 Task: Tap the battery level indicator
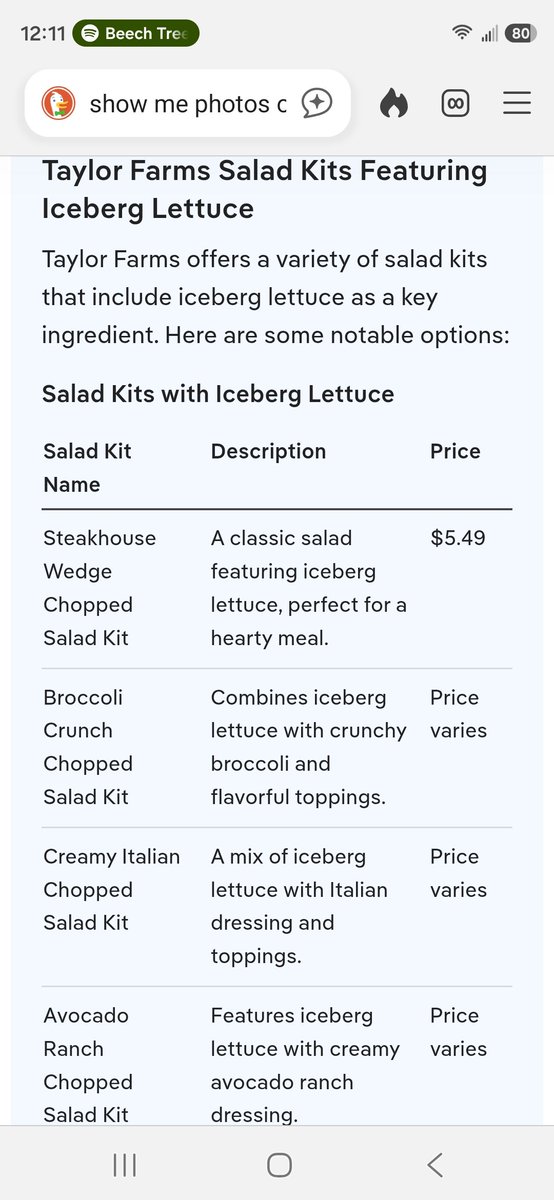click(x=520, y=33)
